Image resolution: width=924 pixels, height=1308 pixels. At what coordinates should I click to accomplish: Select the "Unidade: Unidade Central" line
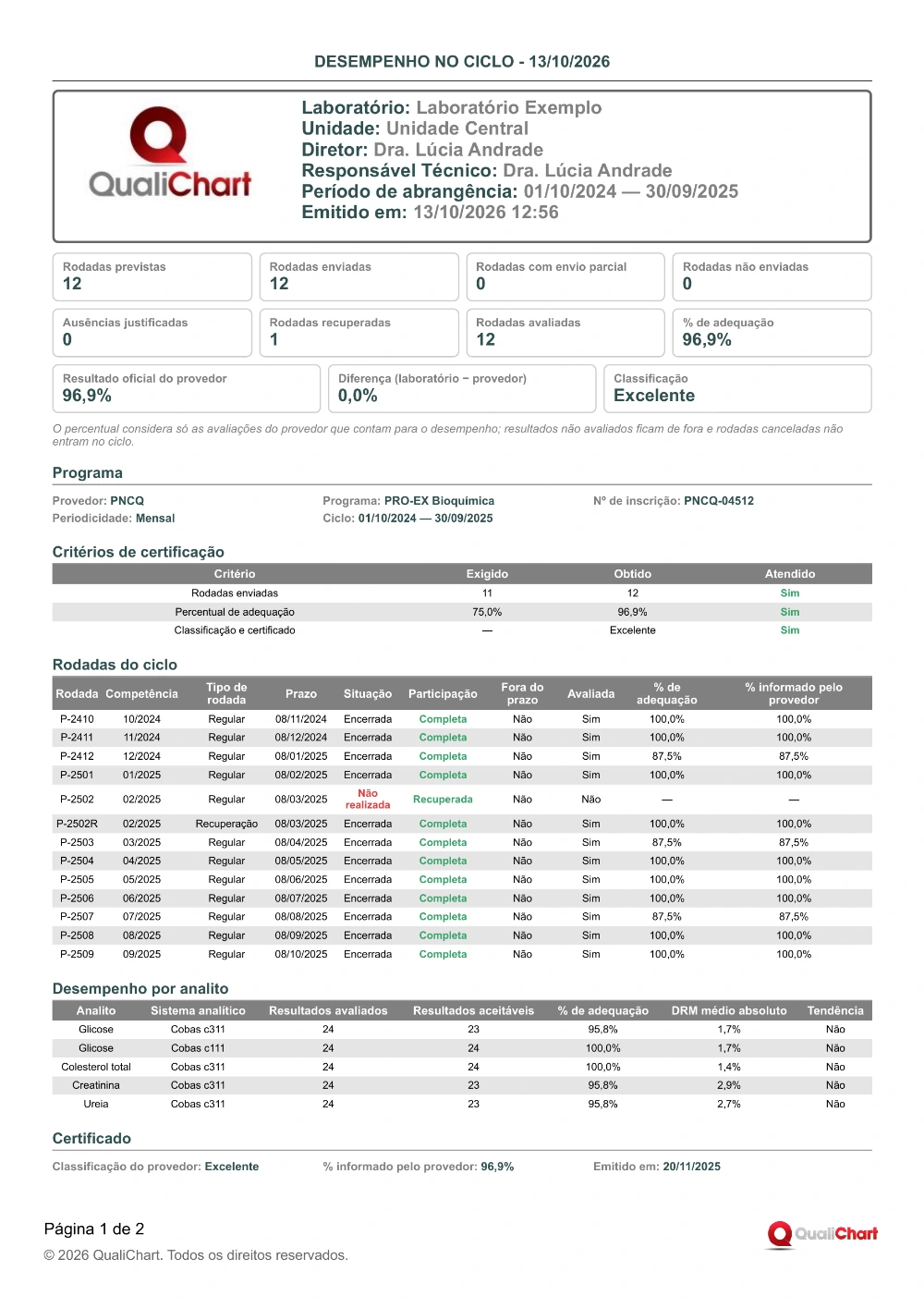point(416,128)
